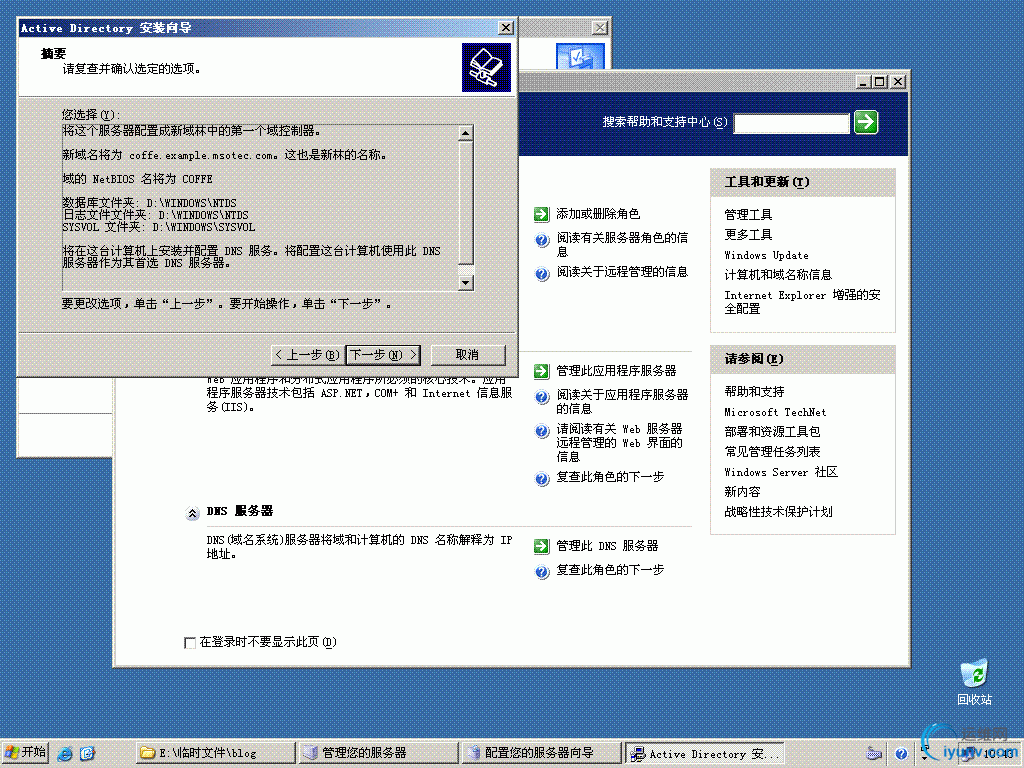Click help icon beside 阅读关于远程管理的信息

click(542, 274)
